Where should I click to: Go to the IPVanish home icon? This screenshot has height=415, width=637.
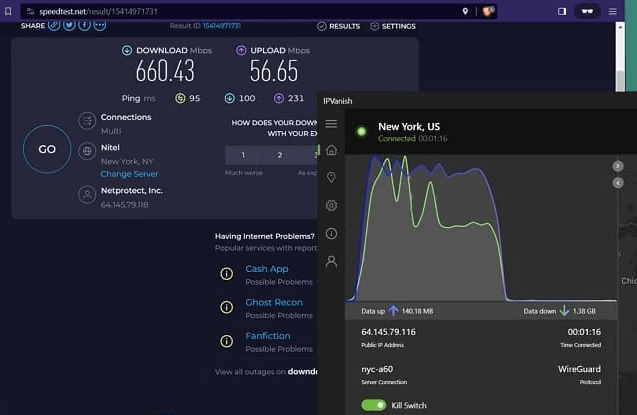coord(332,150)
